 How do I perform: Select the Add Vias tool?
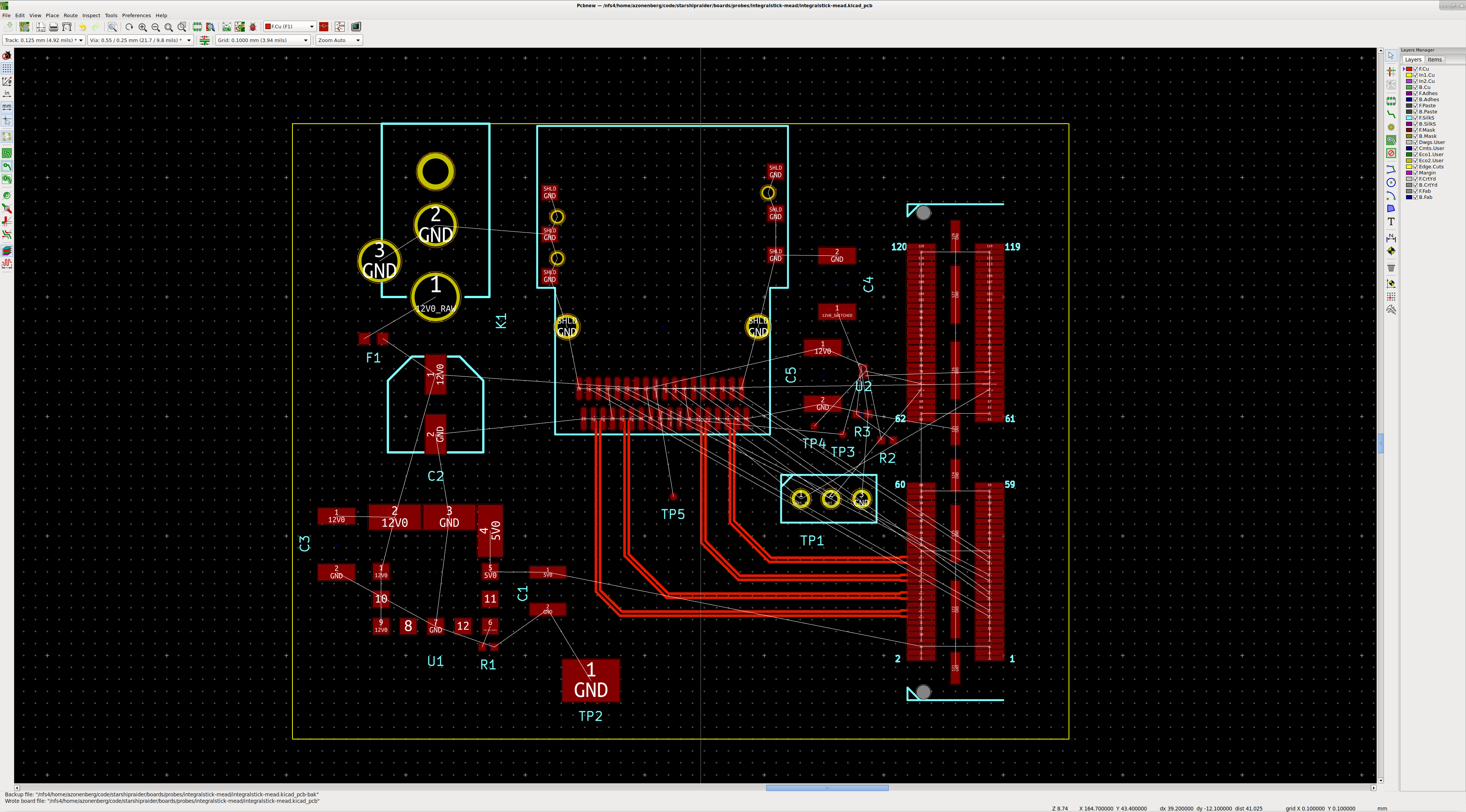(1391, 127)
